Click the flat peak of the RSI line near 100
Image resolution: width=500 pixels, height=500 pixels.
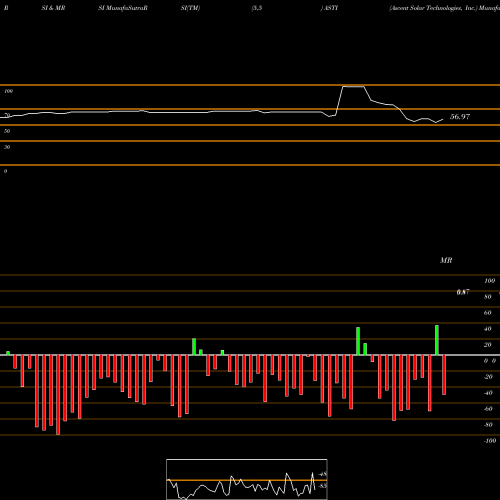[353, 87]
